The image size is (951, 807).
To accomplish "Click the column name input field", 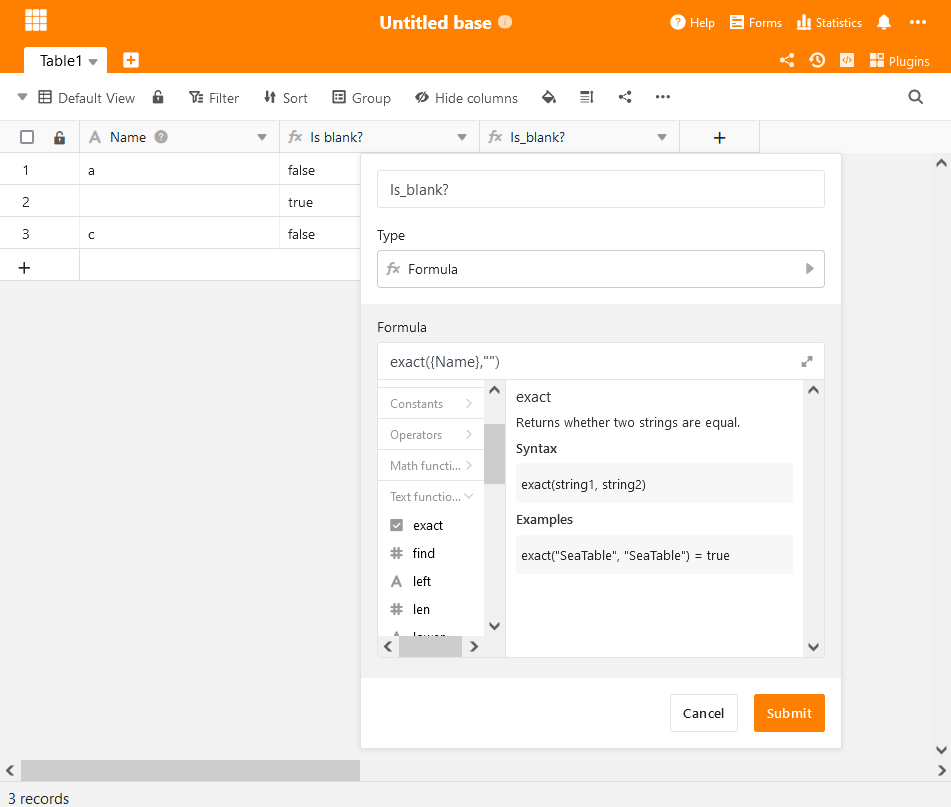I will click(600, 189).
